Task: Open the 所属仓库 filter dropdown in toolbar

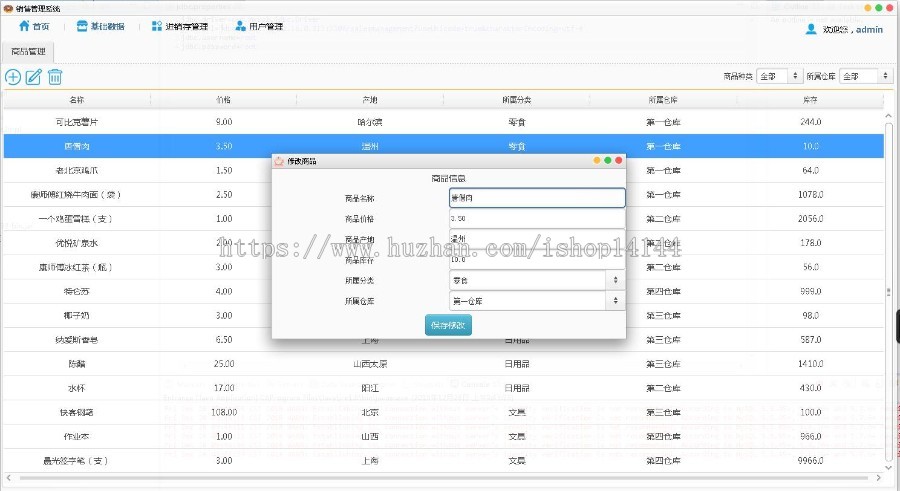Action: tap(866, 76)
